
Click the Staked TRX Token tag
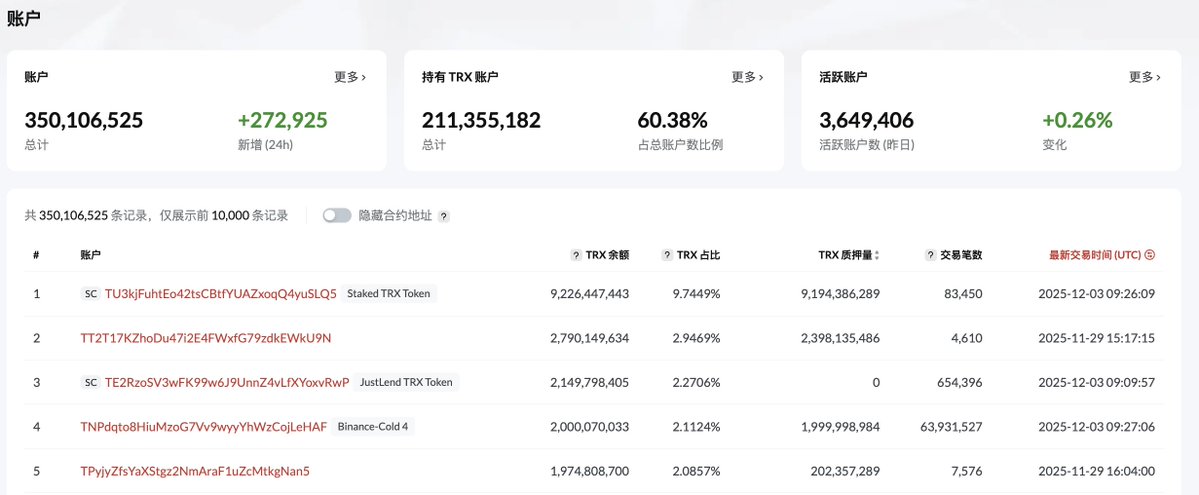pos(390,294)
